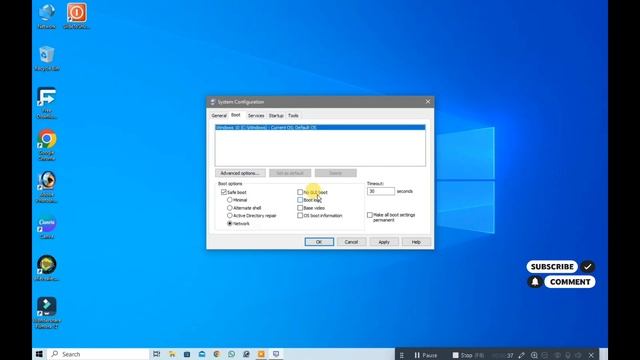Click the Apply button
This screenshot has height=360, width=640.
384,242
